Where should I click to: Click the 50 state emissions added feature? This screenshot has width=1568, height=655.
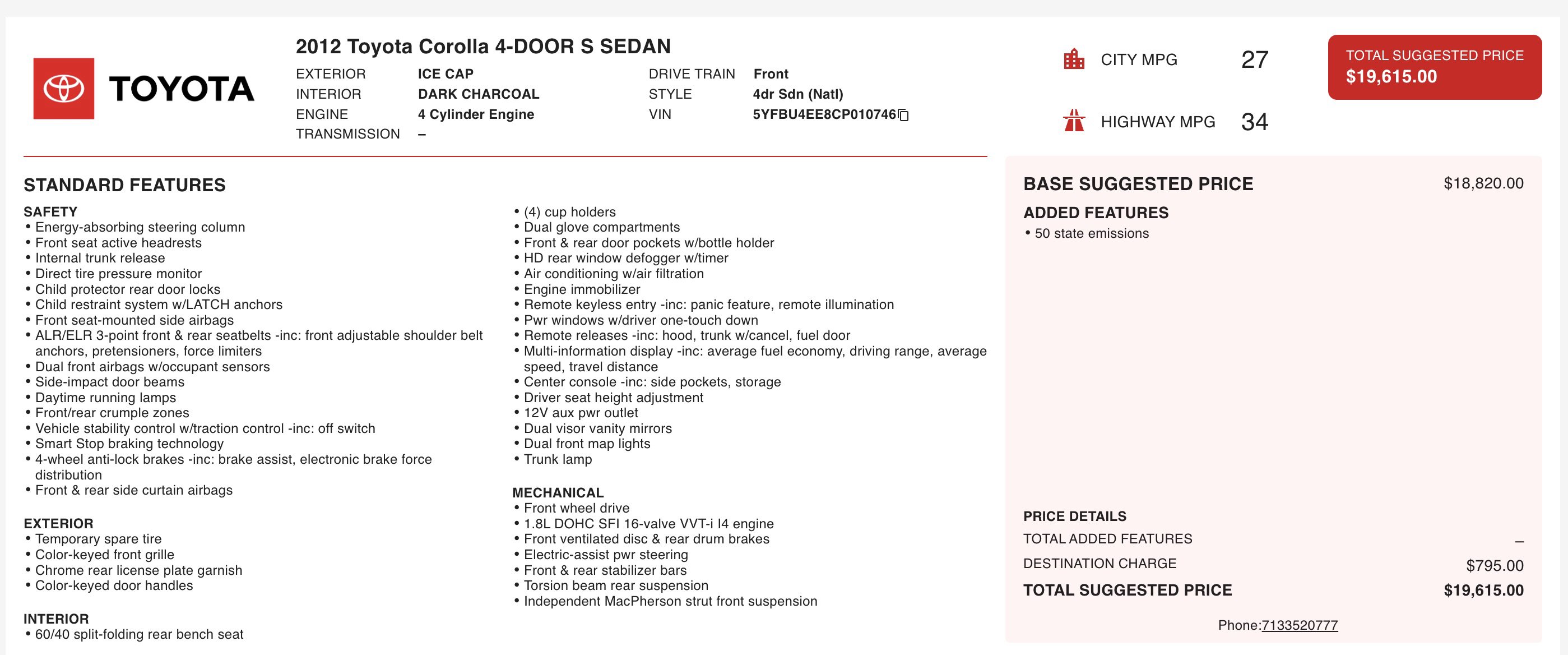coord(1092,233)
